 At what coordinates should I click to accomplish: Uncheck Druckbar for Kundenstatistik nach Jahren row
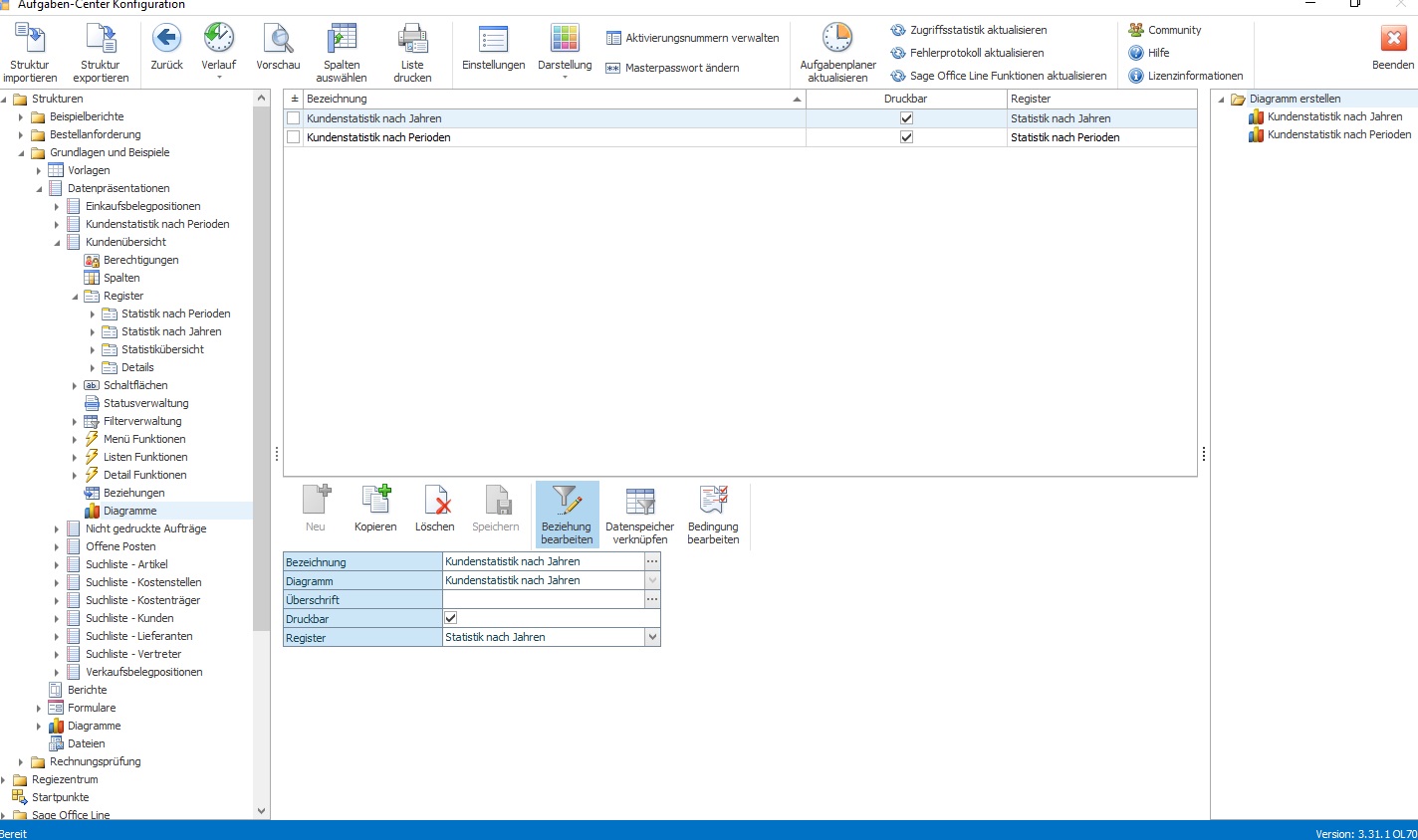[x=906, y=118]
